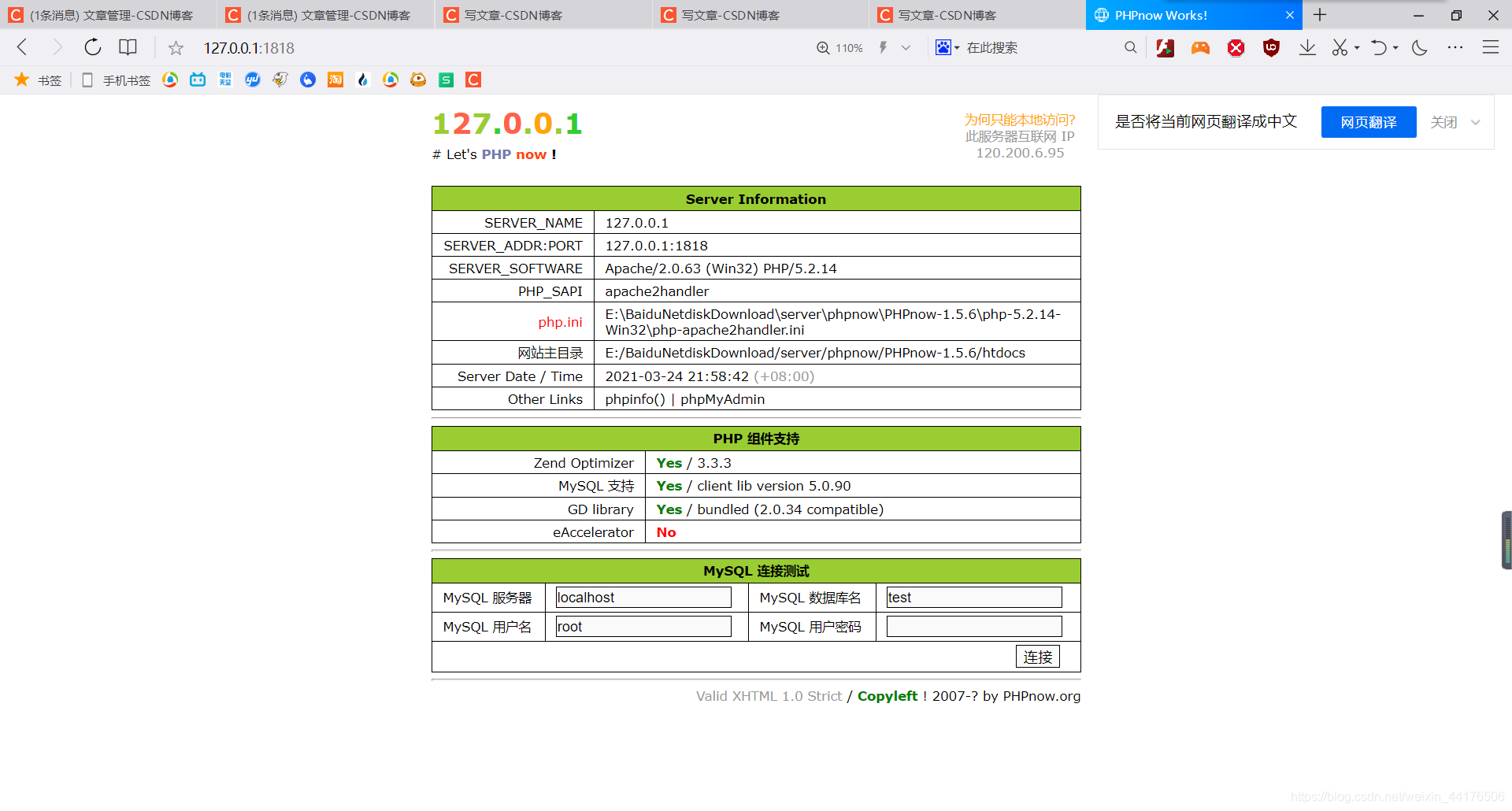
Task: Close the PHPnow Works! tab
Action: [x=1290, y=15]
